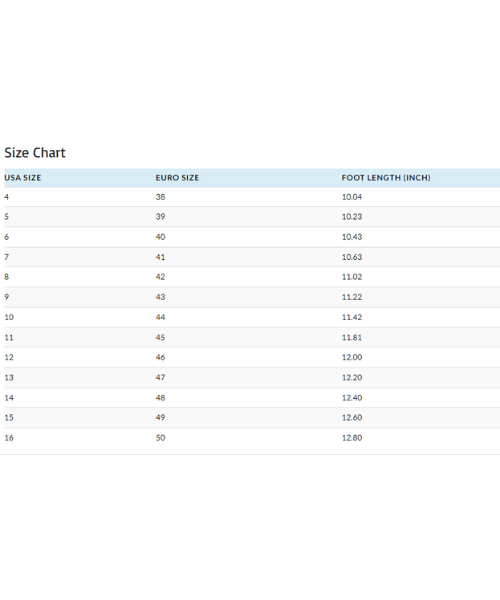Select Euro size 47 cell
Image resolution: width=500 pixels, height=600 pixels.
(160, 378)
